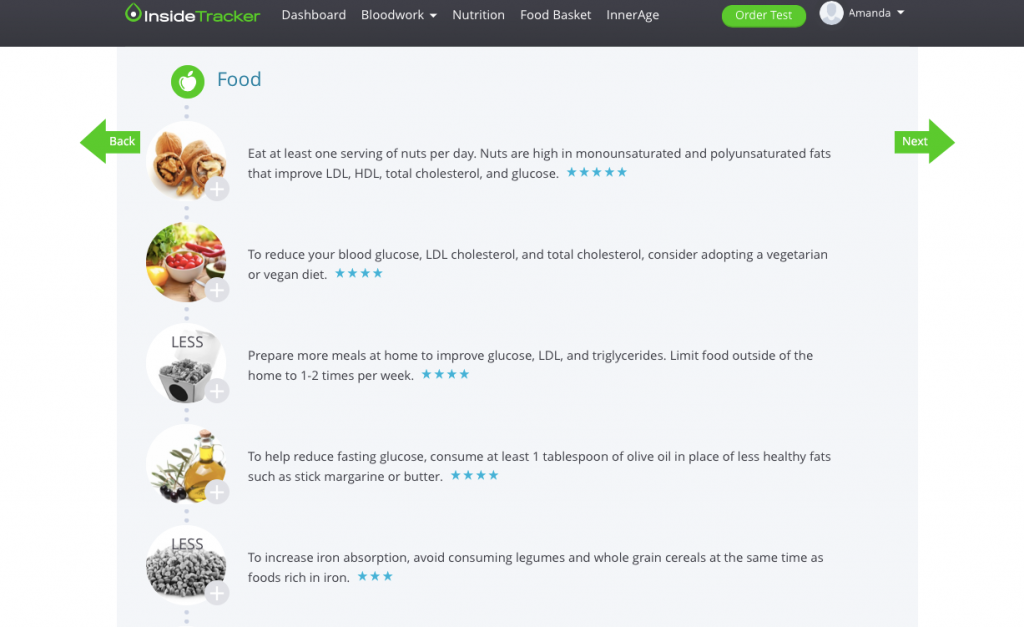Open the Dashboard menu item
1024x627 pixels.
[314, 15]
